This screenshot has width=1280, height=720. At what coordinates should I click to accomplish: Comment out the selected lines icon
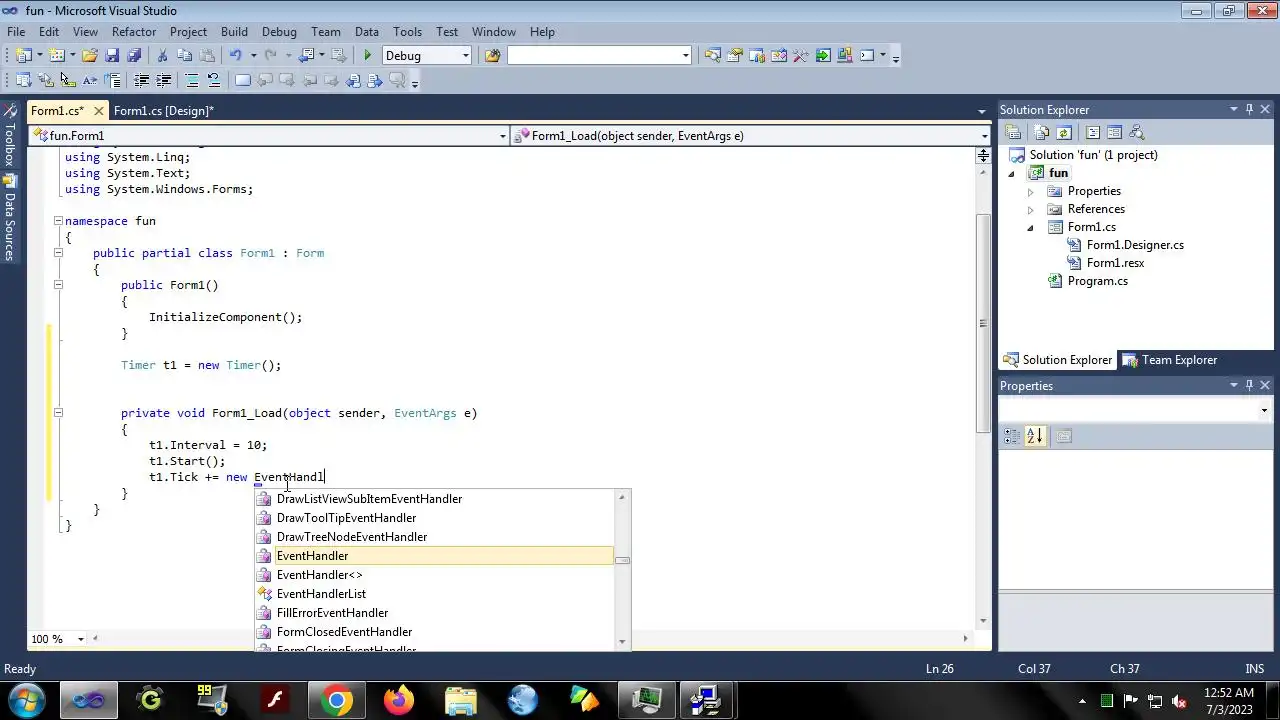coord(191,80)
